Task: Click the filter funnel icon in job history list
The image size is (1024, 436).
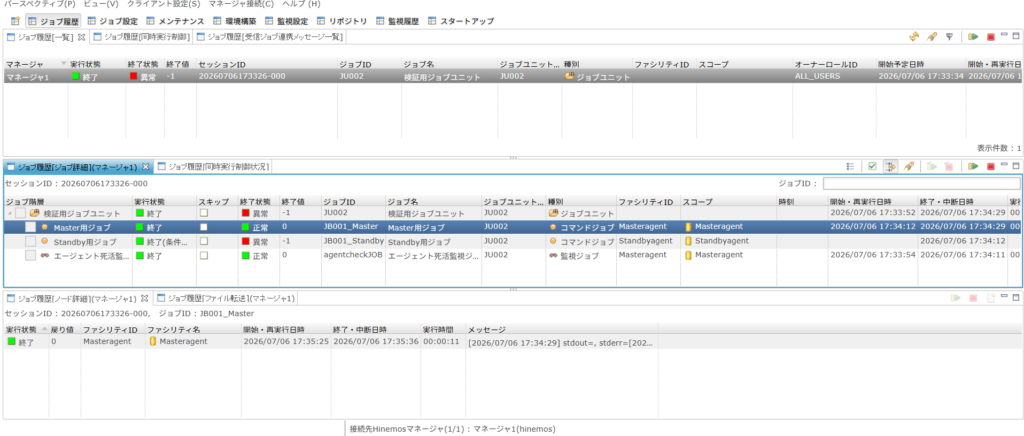Action: point(950,37)
